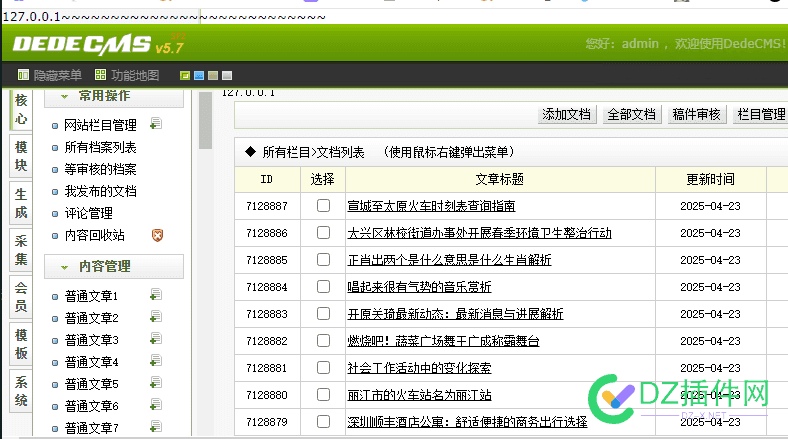Switch to the 模块 side tab
Image resolution: width=788 pixels, height=439 pixels.
21,156
